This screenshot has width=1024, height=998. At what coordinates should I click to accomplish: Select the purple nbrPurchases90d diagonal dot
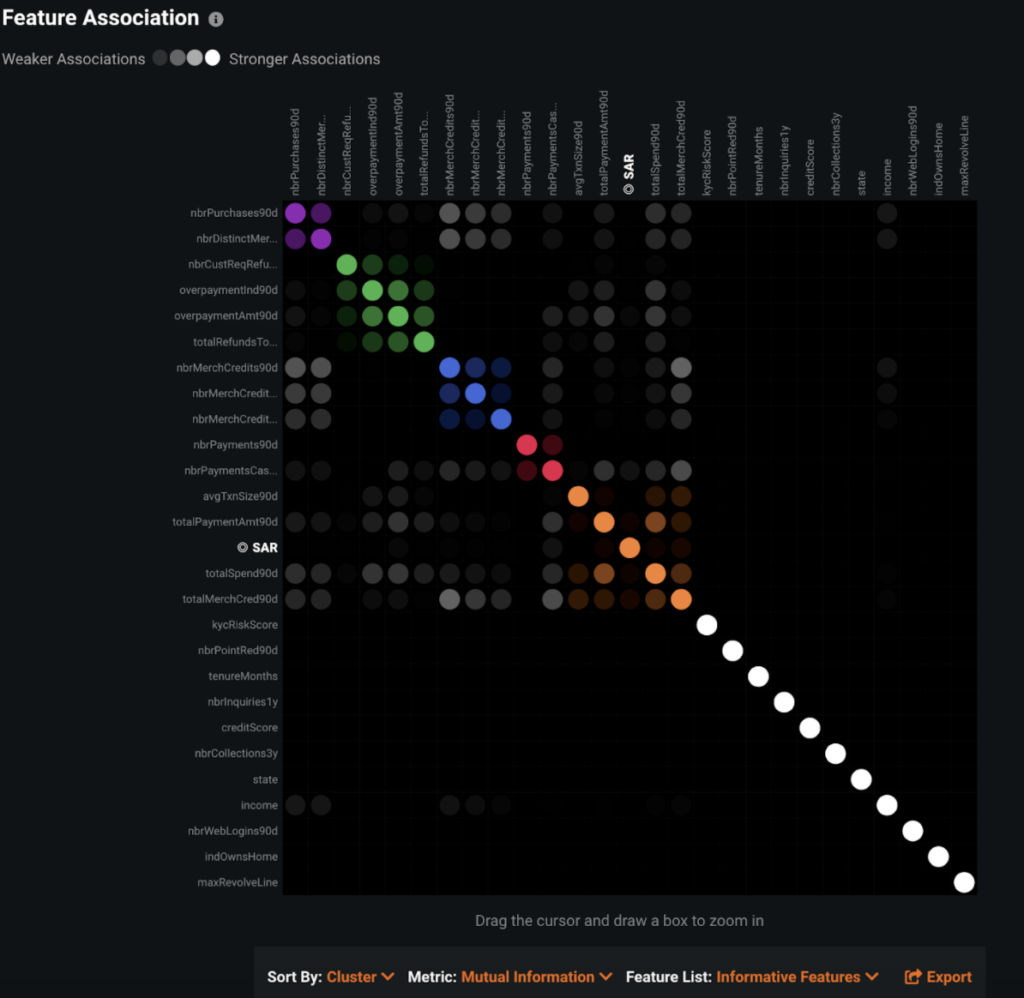pyautogui.click(x=295, y=213)
